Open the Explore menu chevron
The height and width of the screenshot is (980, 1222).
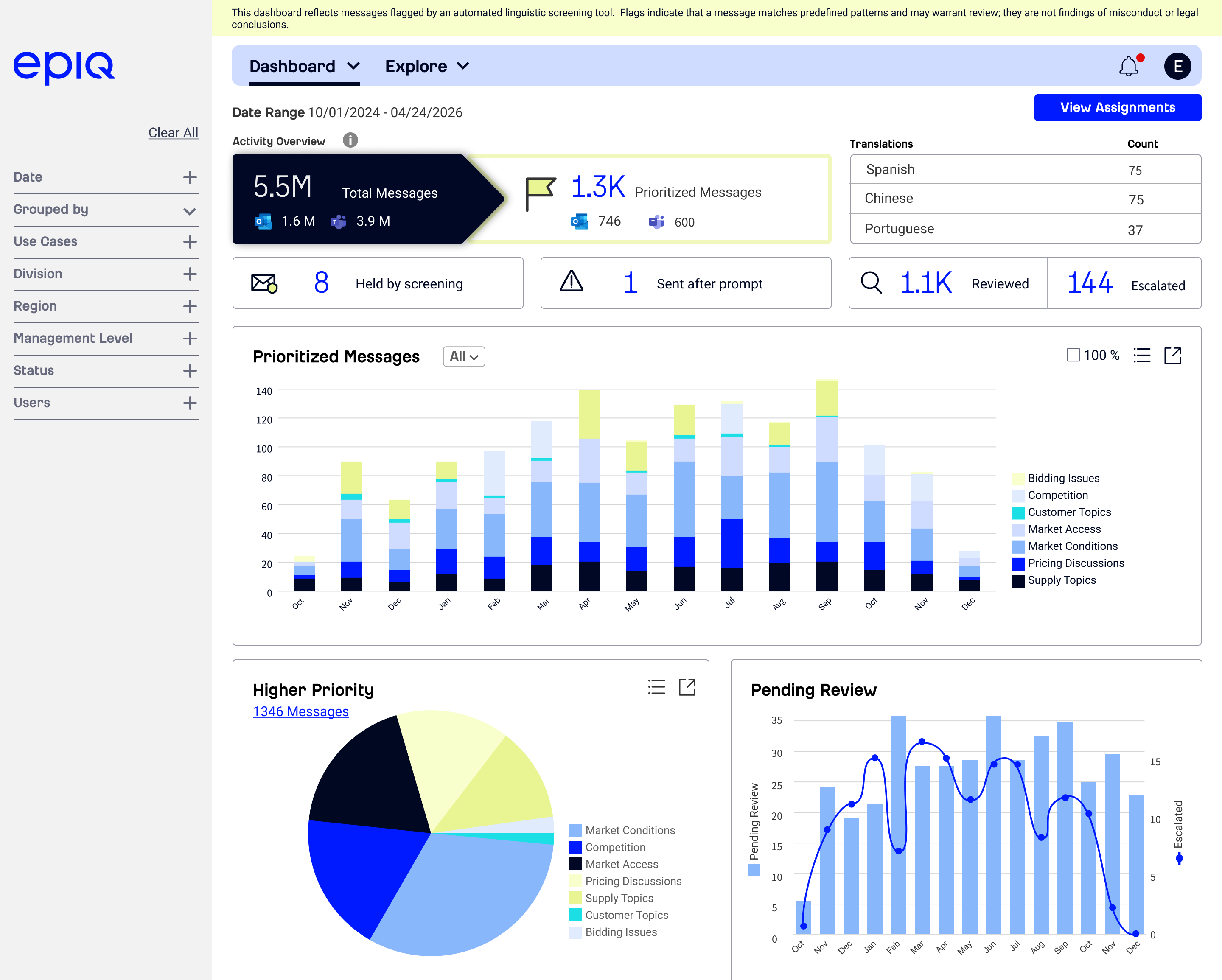463,66
